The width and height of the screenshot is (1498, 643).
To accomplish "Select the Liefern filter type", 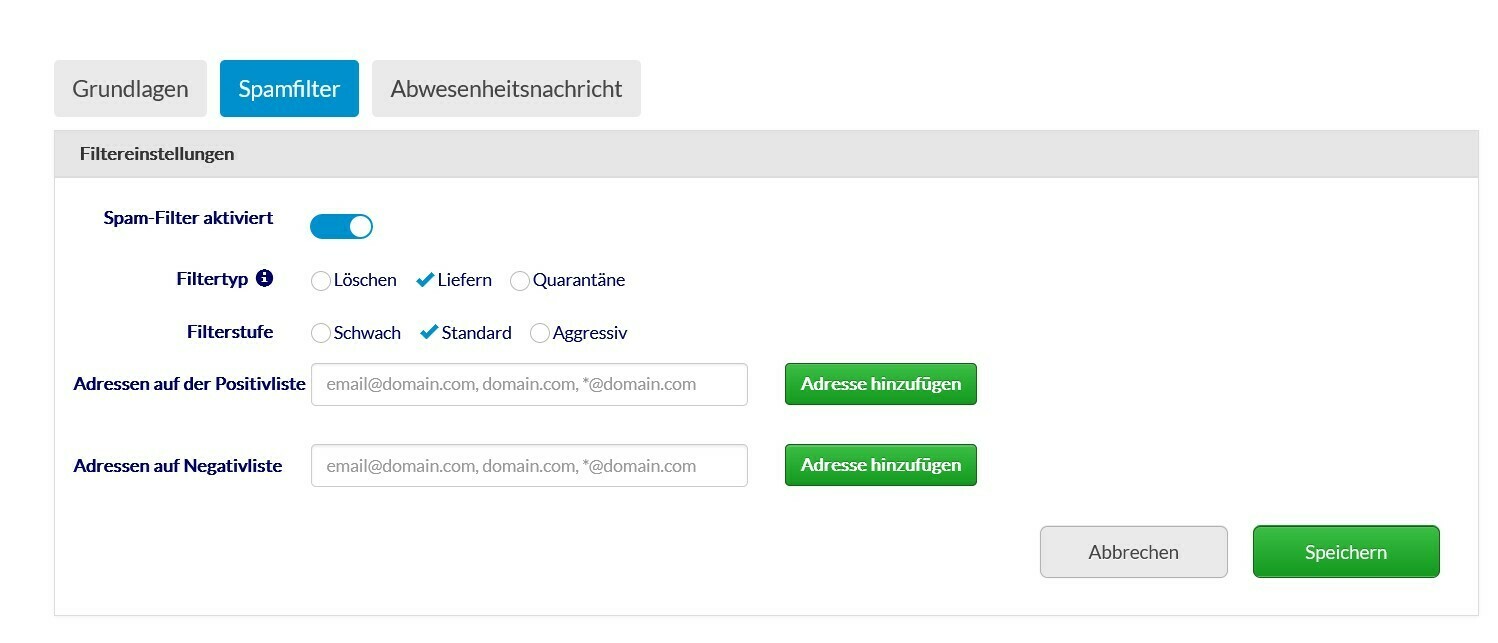I will tap(425, 280).
